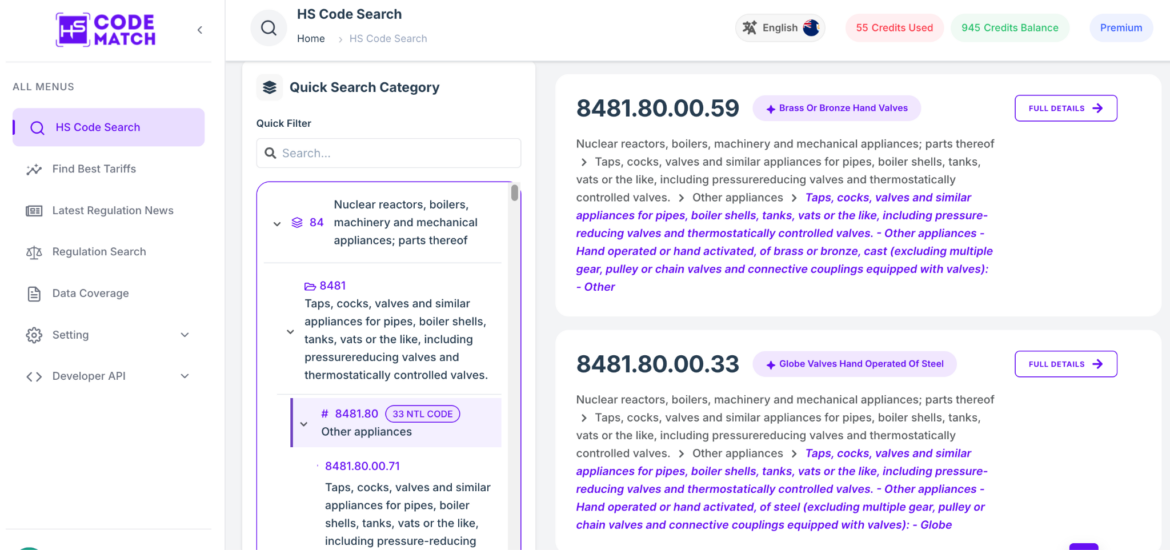Click the magnifier icon beside the HS Code Search title
1170x550 pixels.
[269, 28]
